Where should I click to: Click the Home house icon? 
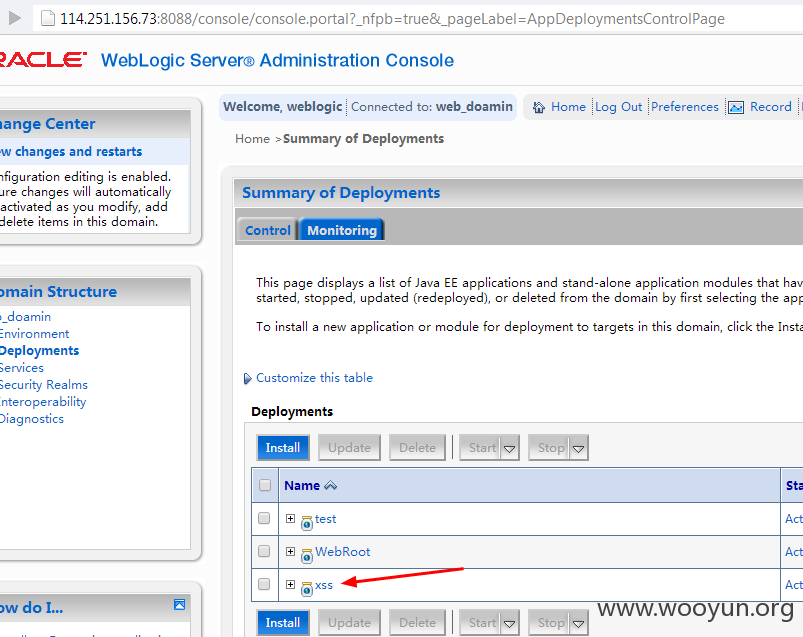[x=539, y=107]
